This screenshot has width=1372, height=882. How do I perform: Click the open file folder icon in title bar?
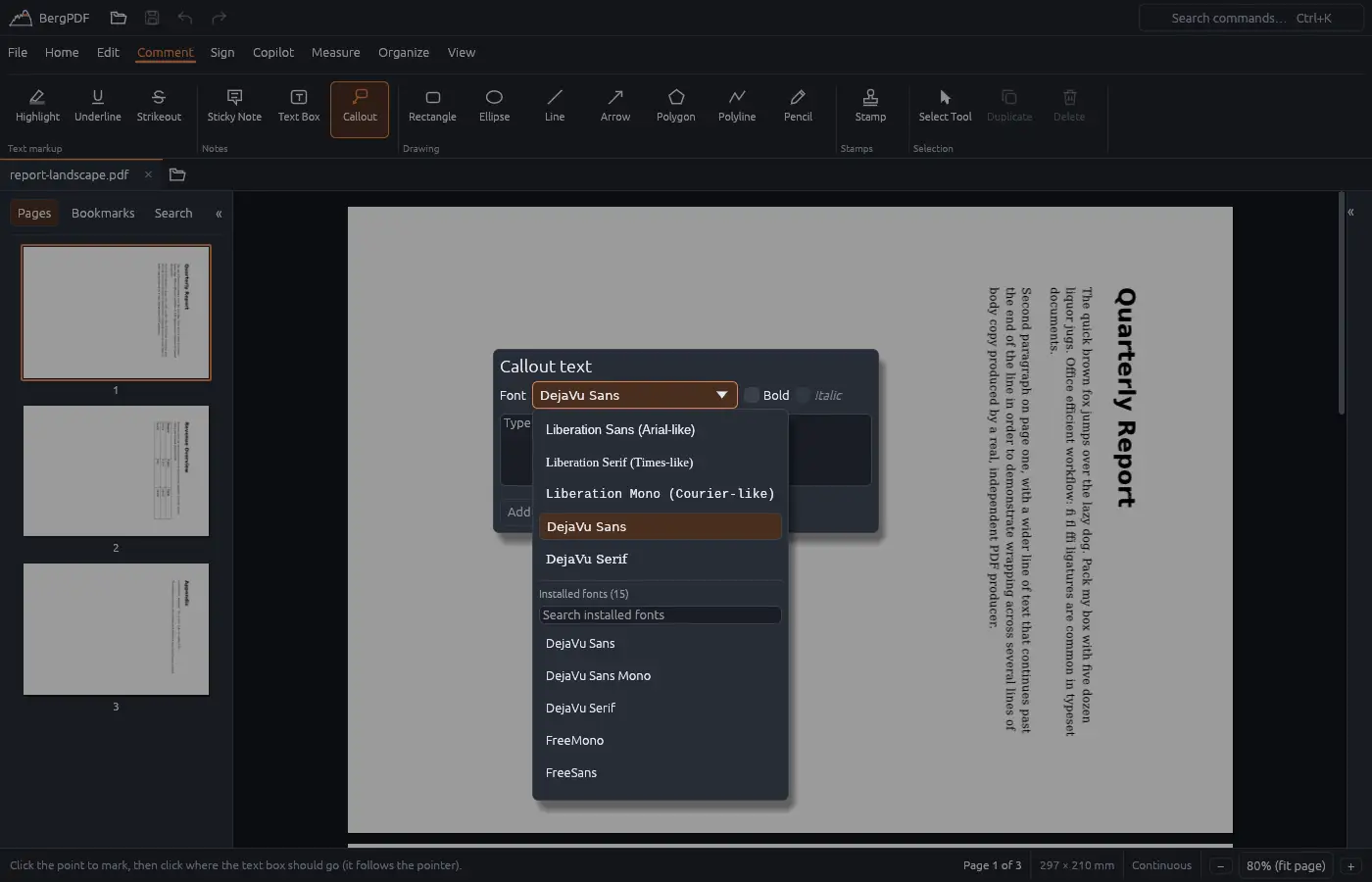pos(119,18)
